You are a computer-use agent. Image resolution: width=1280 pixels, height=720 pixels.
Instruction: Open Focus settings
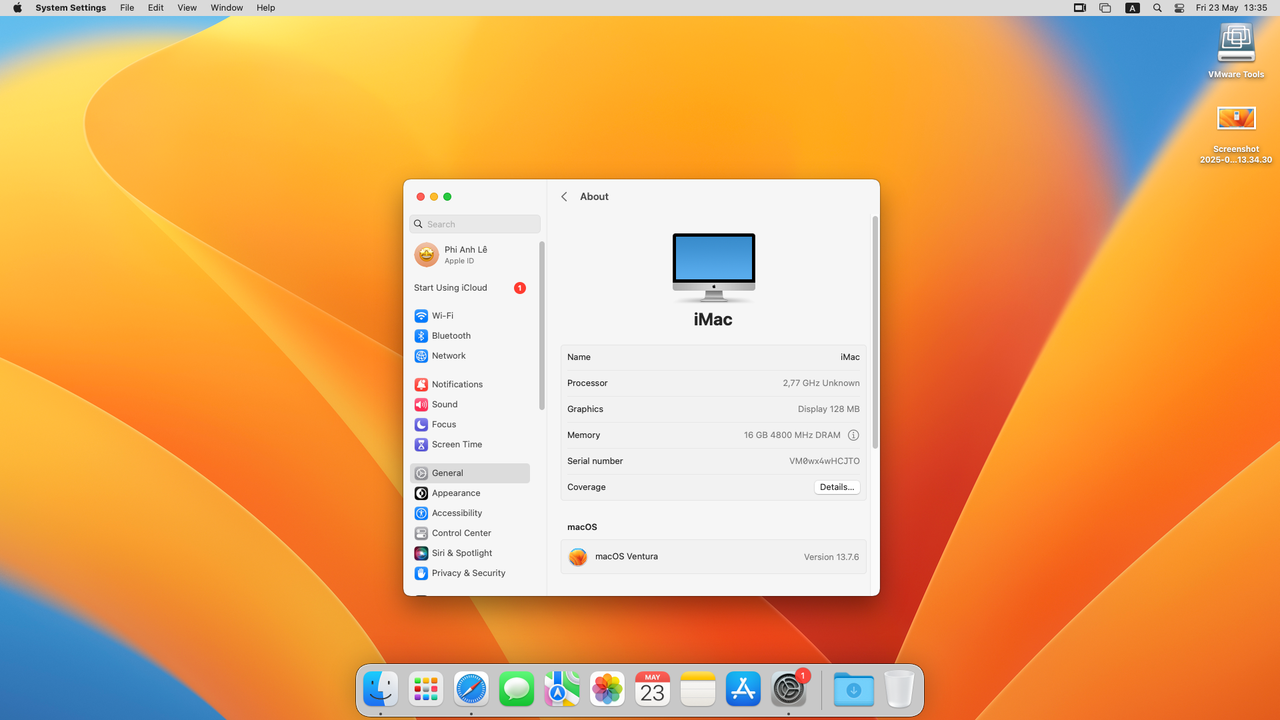(x=470, y=424)
